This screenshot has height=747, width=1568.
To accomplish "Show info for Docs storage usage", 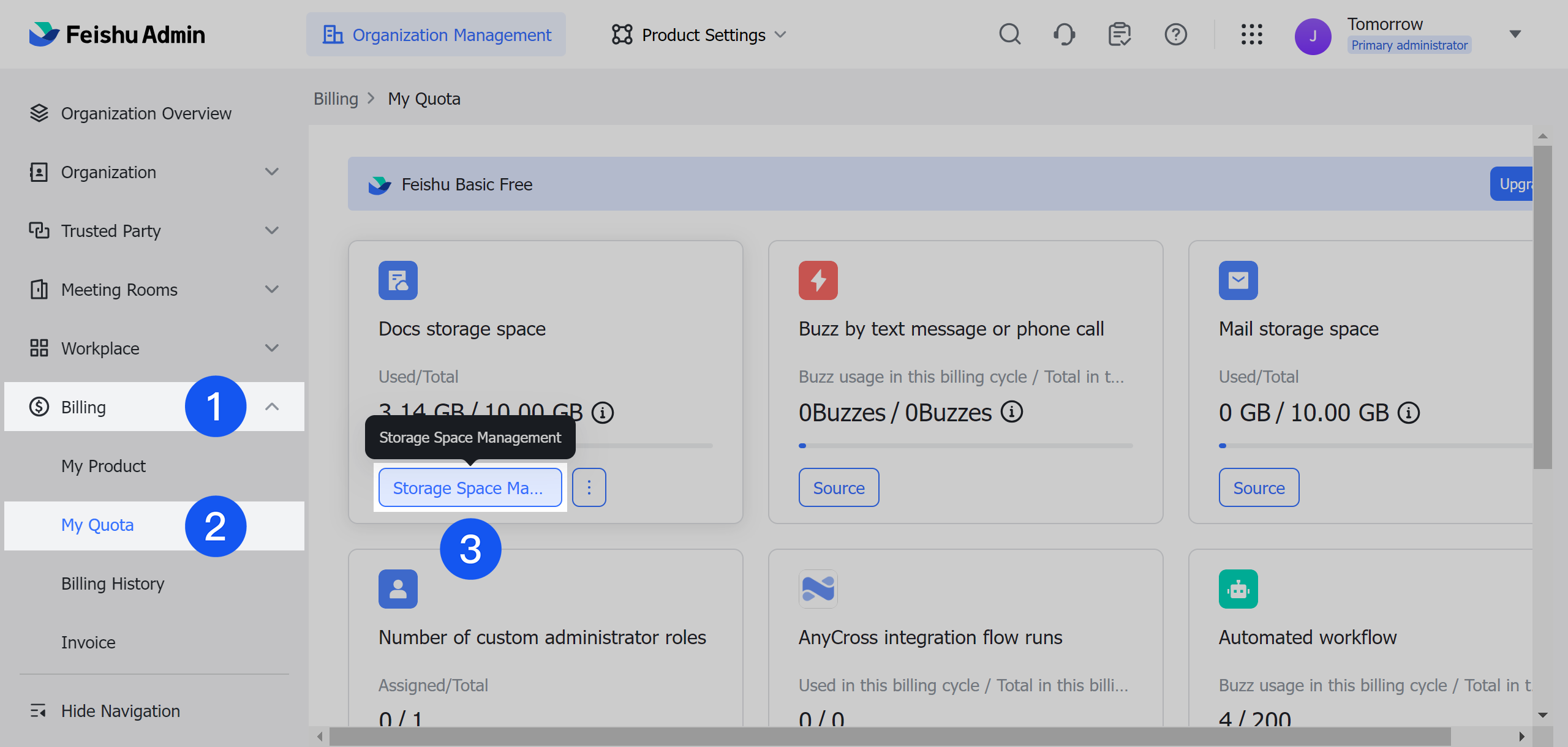I will [603, 413].
